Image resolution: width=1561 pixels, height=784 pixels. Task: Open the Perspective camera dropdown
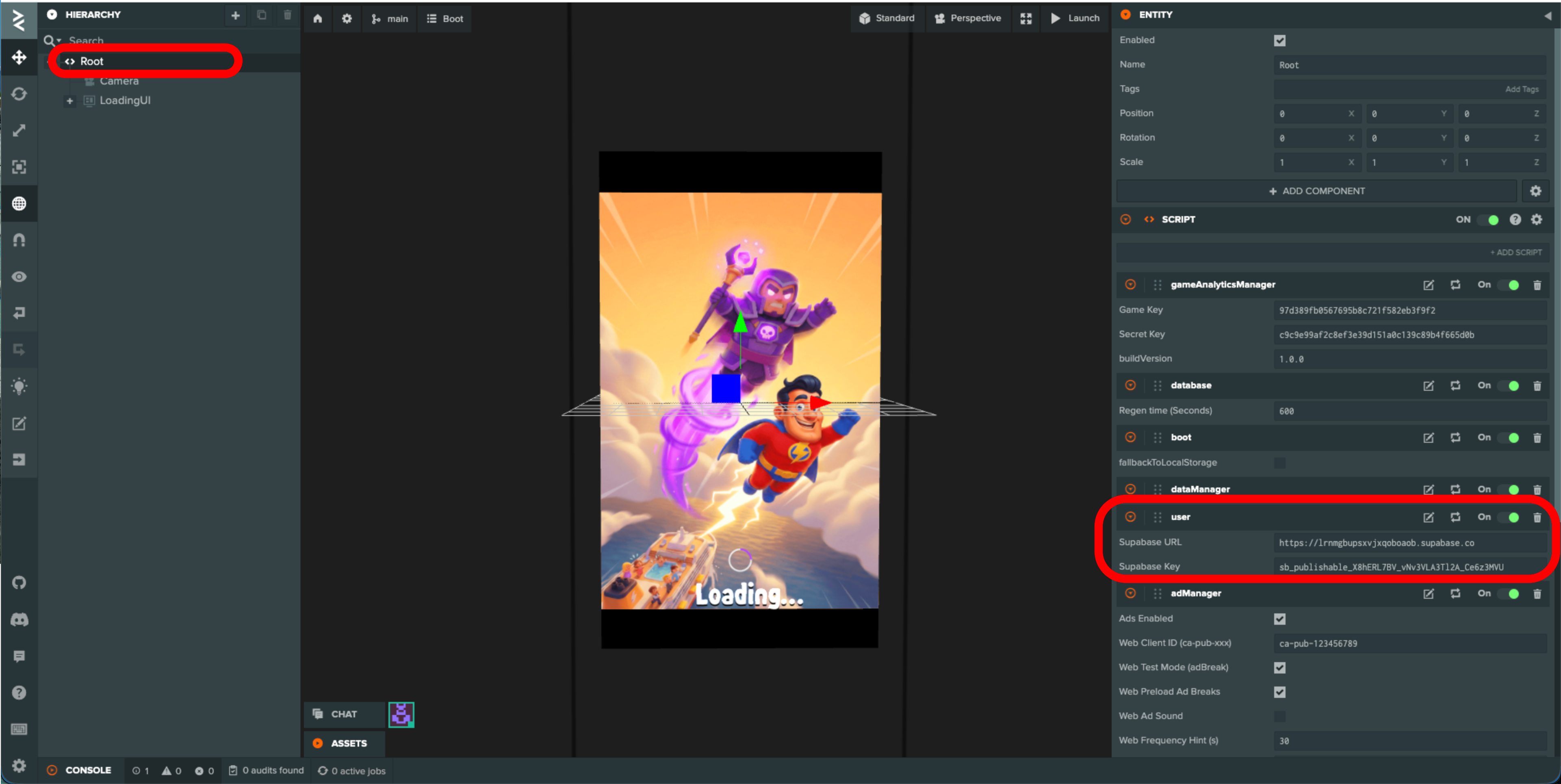968,19
